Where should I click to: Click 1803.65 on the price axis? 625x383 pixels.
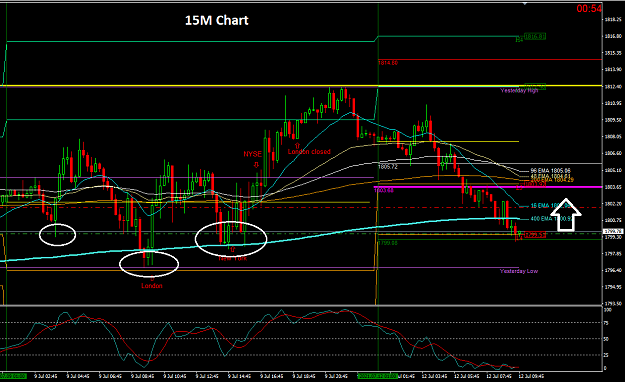(x=613, y=187)
